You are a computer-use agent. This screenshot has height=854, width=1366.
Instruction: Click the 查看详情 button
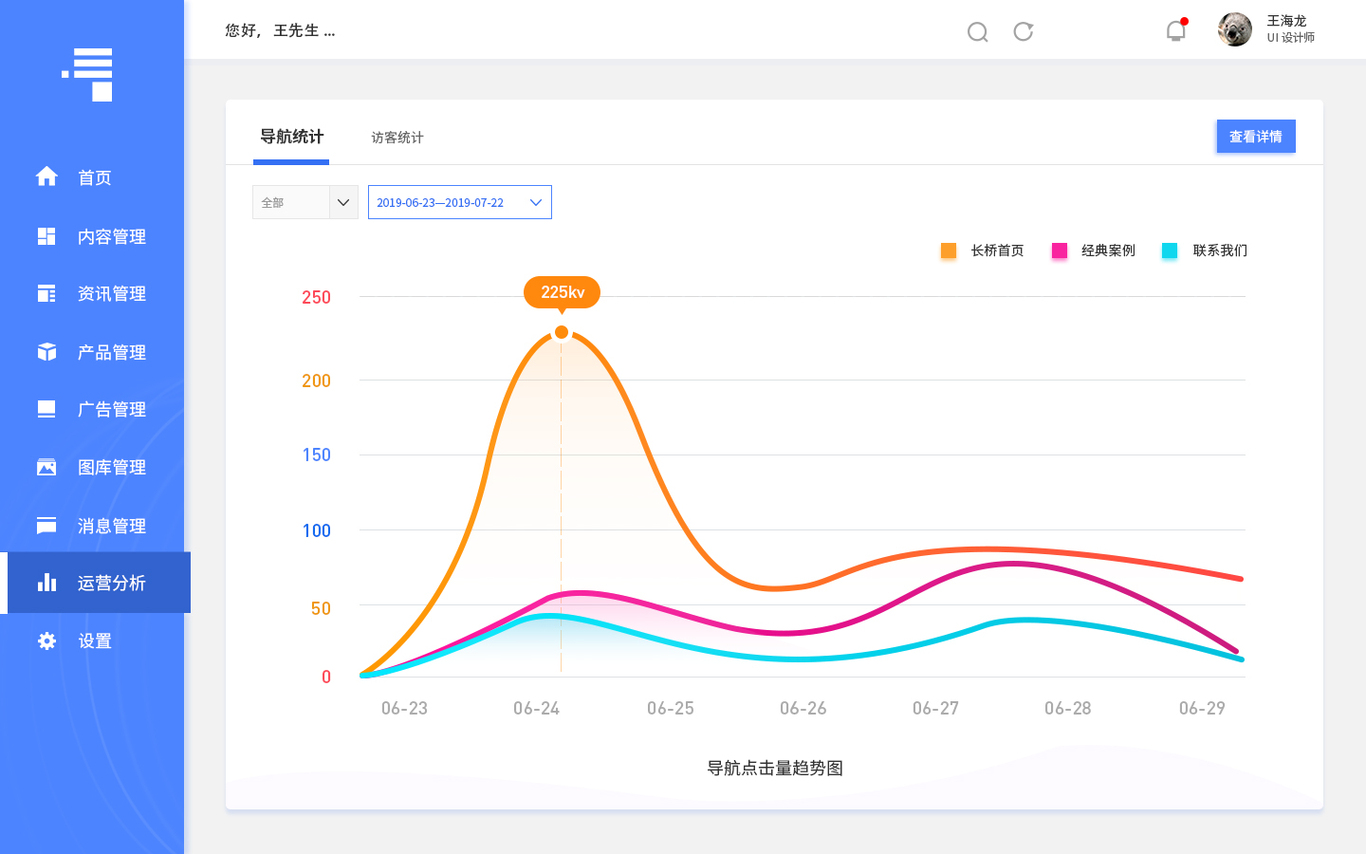tap(1256, 136)
